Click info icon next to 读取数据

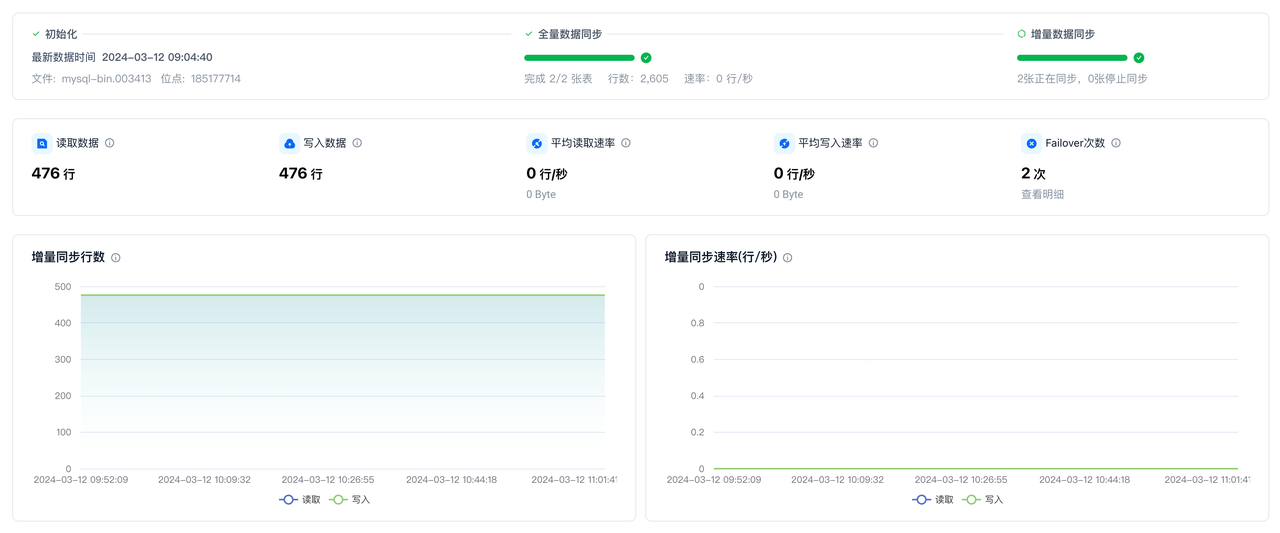pos(110,143)
